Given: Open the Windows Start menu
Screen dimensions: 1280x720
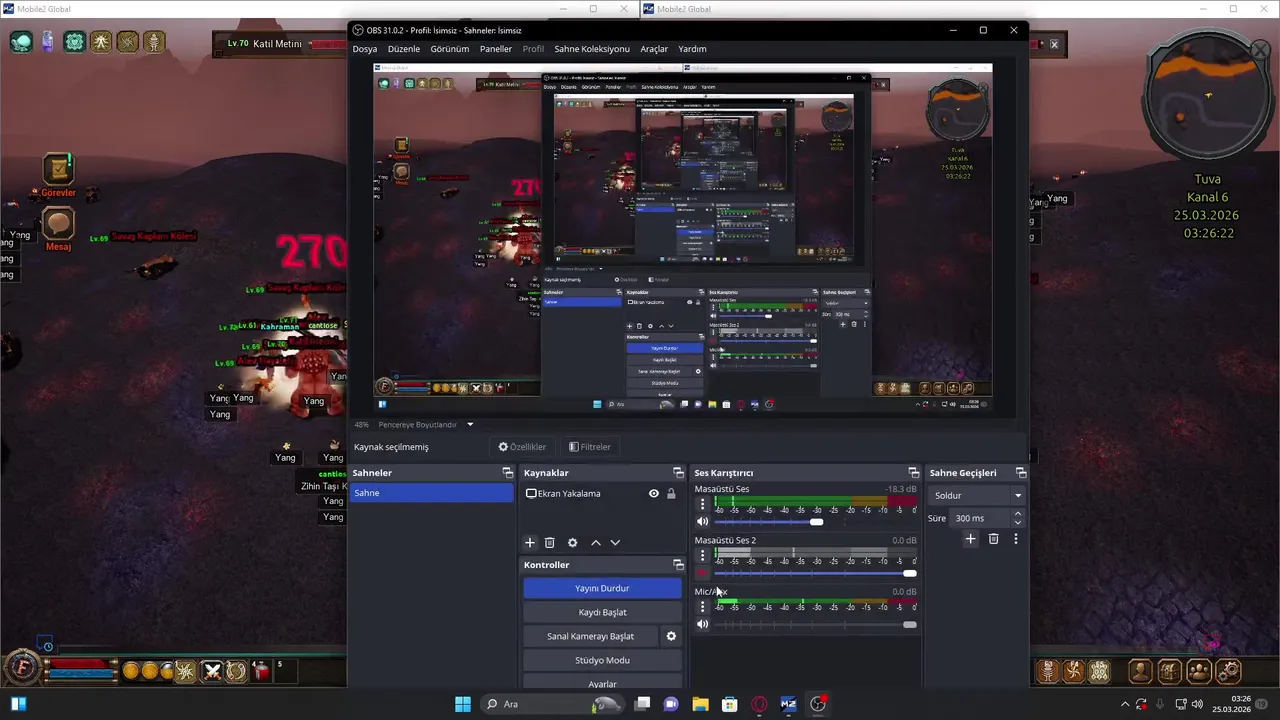Looking at the screenshot, I should tap(463, 704).
